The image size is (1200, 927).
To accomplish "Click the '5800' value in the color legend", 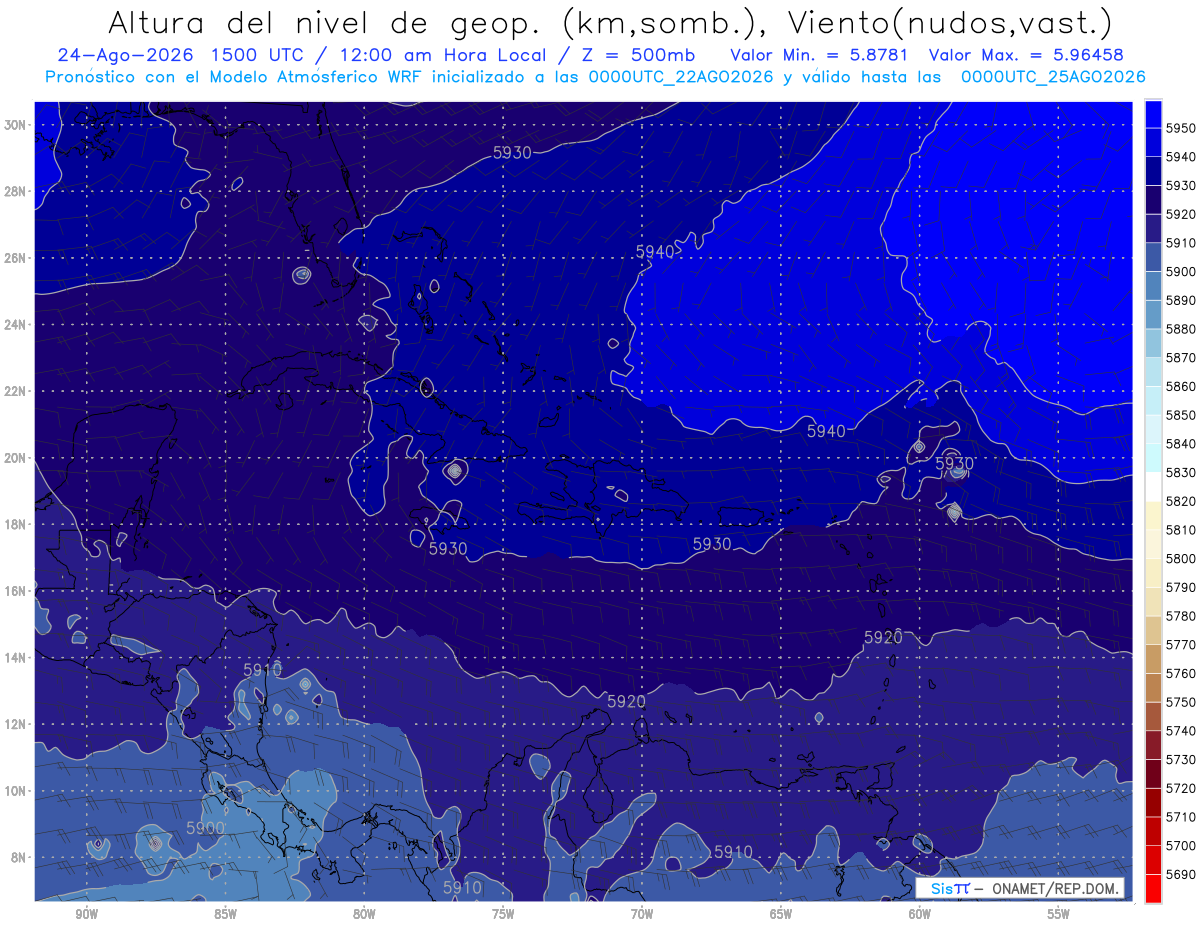I will (x=1181, y=558).
